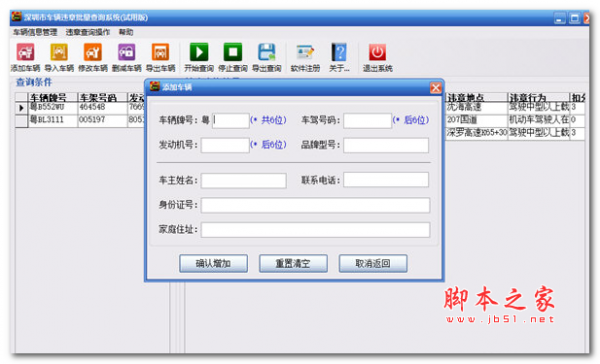
Task: Focus the 联系电话 input field
Action: click(x=386, y=180)
